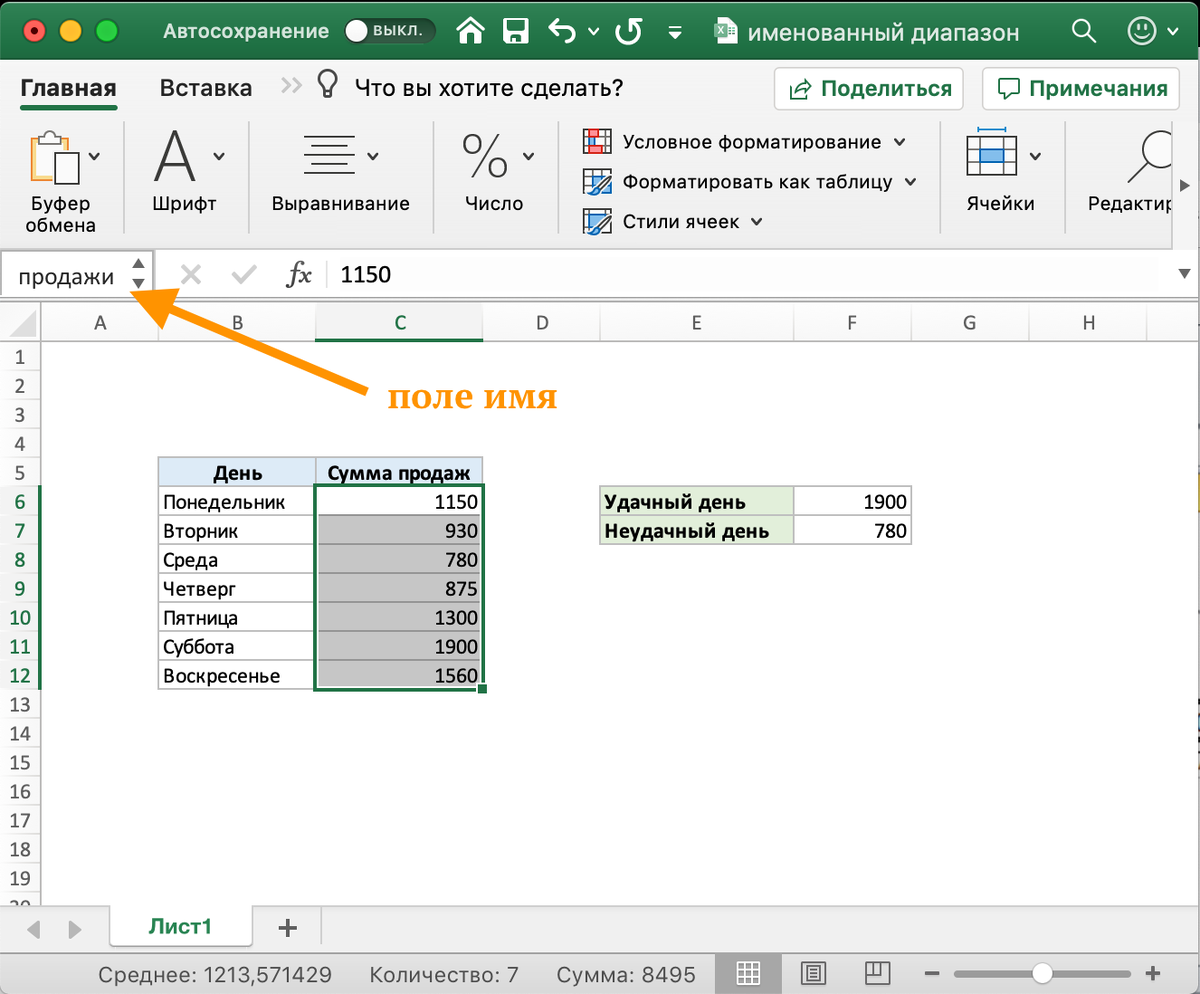Select column E header
1200x994 pixels.
click(x=696, y=323)
